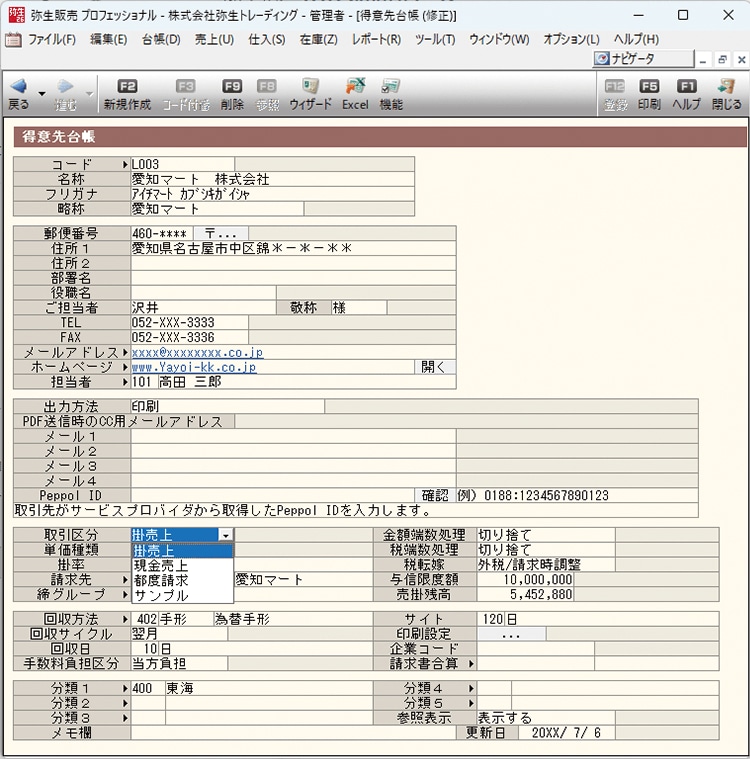Image resolution: width=750 pixels, height=759 pixels.
Task: Click the 参照表示 field 表示する
Action: (x=546, y=718)
